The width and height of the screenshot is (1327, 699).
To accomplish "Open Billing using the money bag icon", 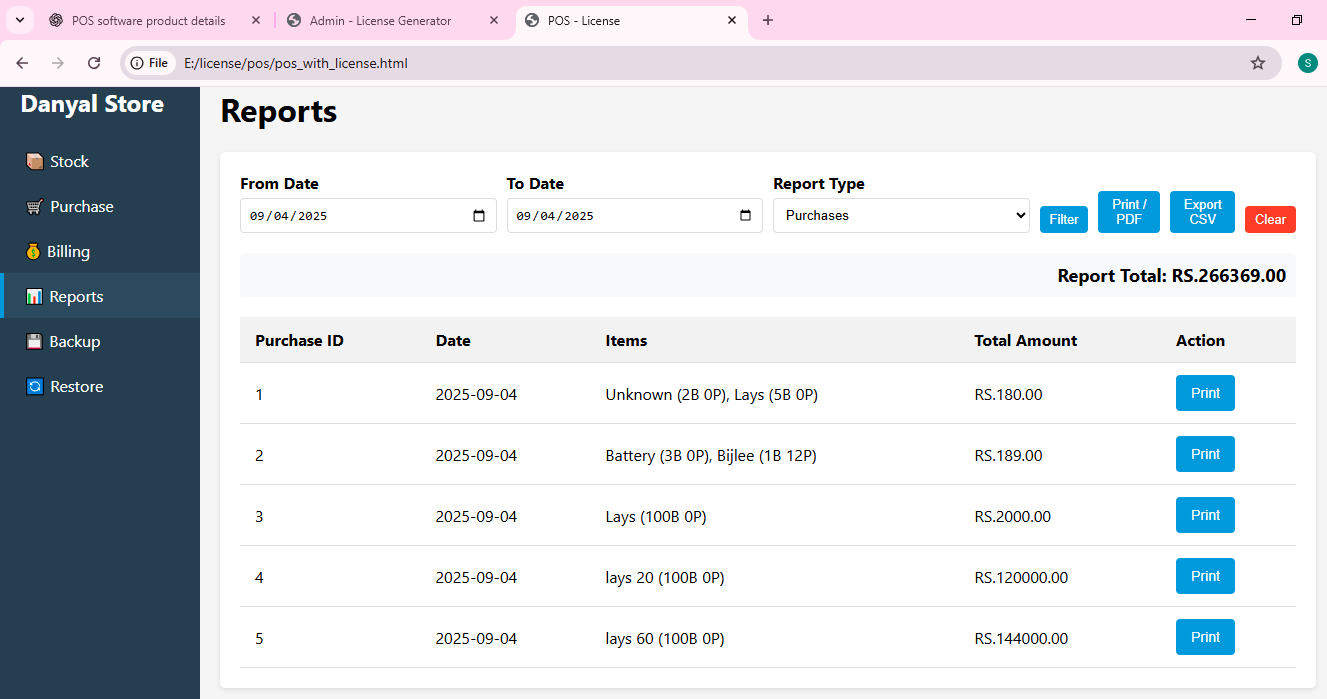I will pyautogui.click(x=32, y=251).
